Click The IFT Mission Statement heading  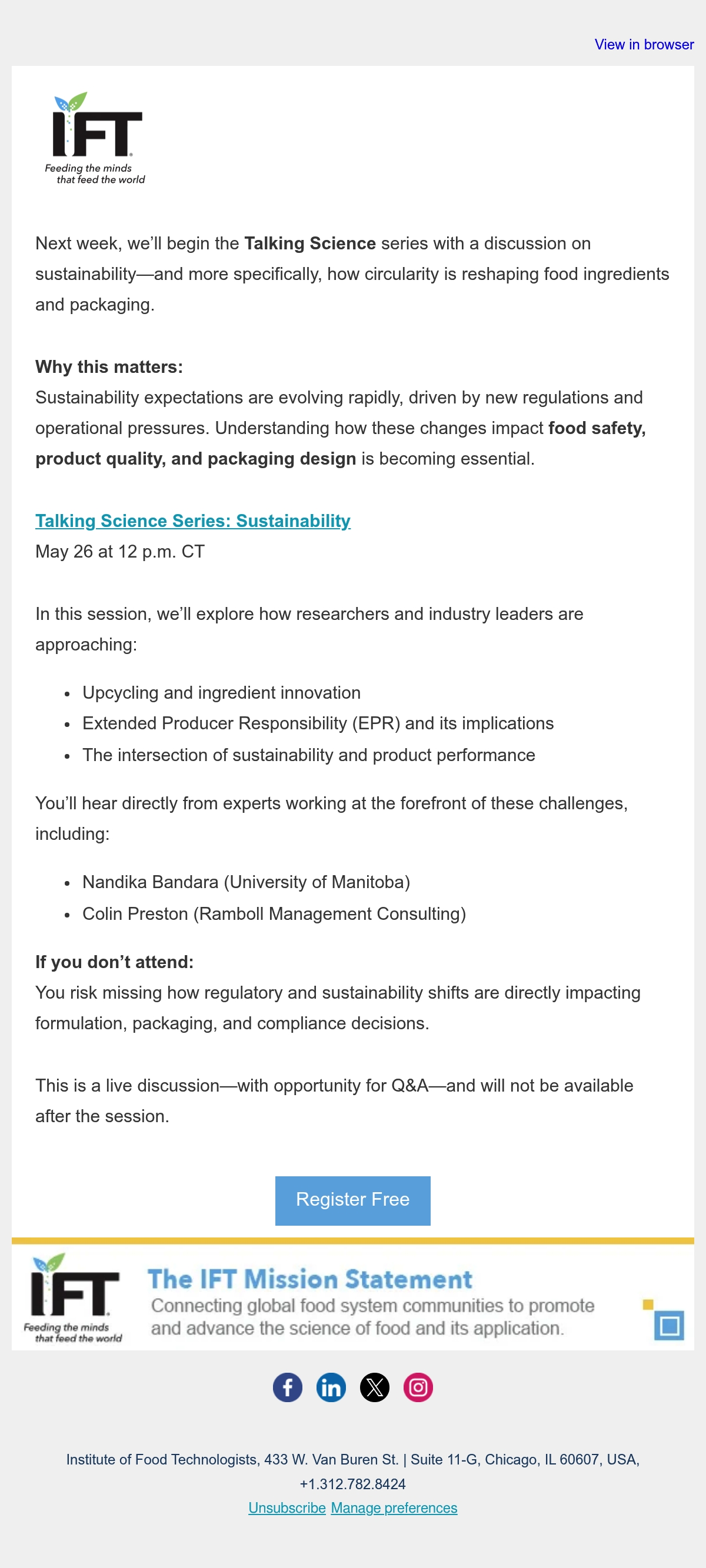click(310, 1279)
